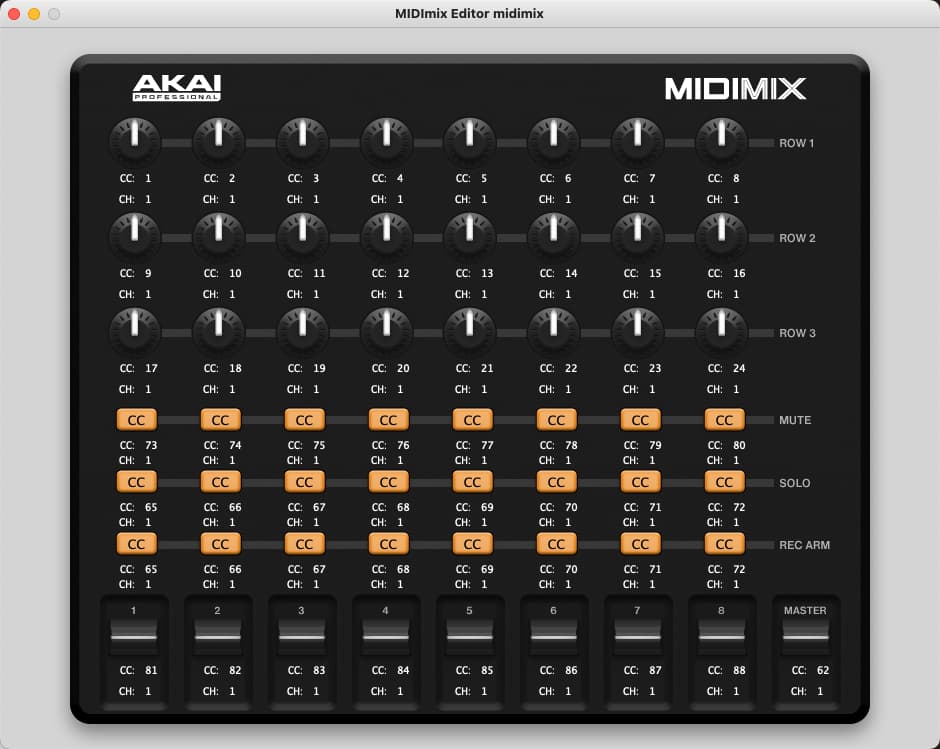940x749 pixels.
Task: Click the Row 2 knob with CC 12
Action: 387,237
